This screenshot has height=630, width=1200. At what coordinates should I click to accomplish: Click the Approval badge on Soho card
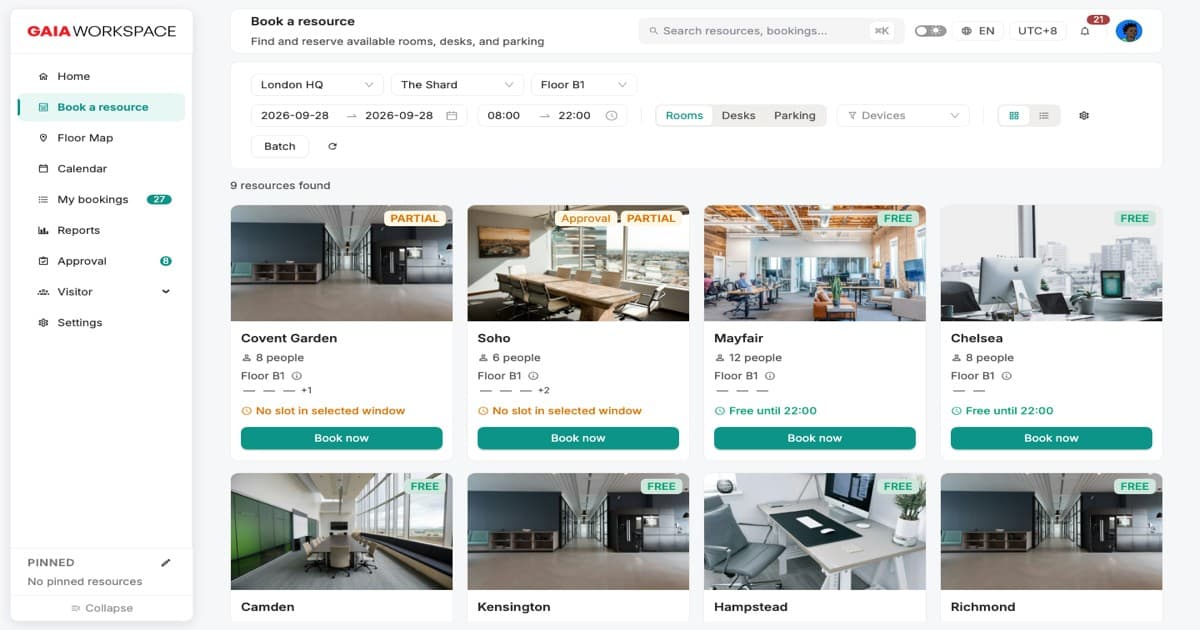586,218
